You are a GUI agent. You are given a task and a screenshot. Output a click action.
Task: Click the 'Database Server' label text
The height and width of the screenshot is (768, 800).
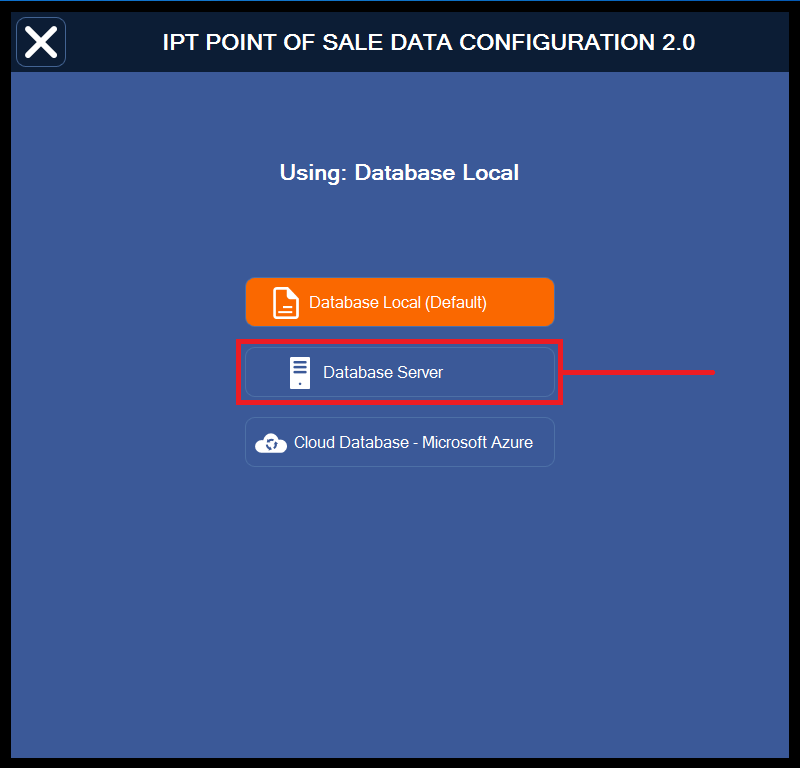(383, 373)
